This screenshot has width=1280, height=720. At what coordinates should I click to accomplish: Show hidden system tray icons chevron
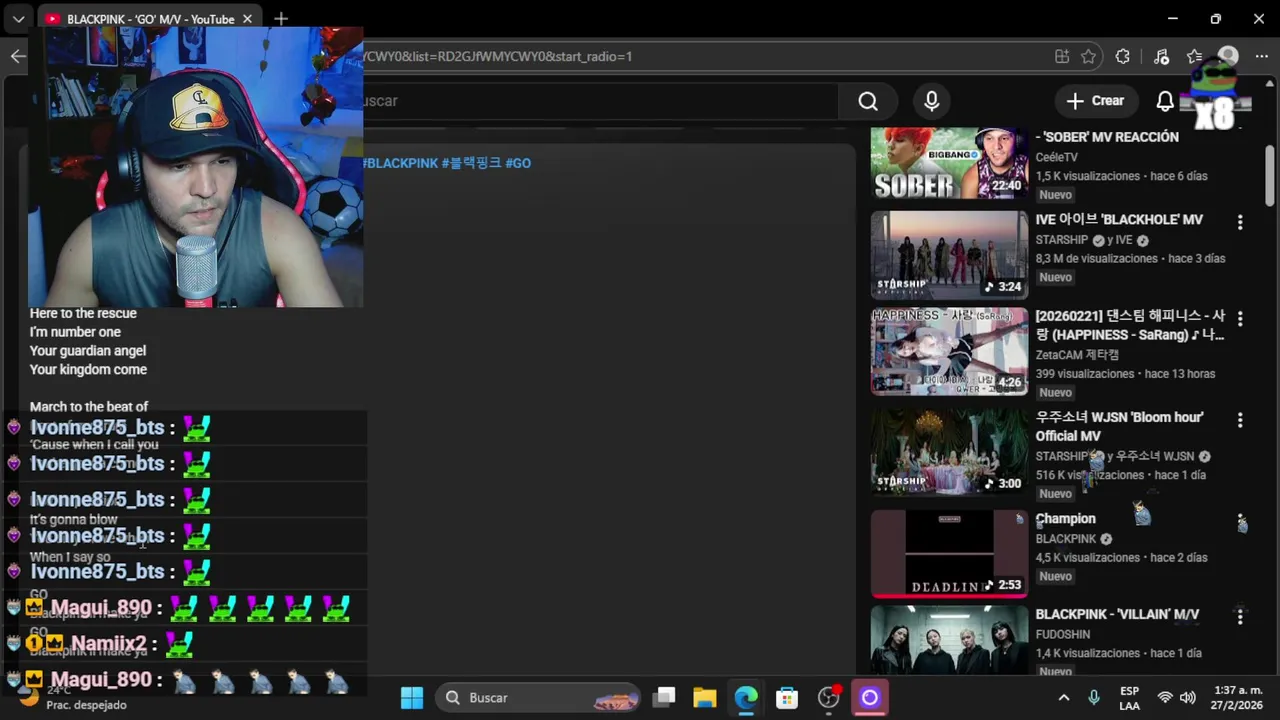pos(1064,698)
